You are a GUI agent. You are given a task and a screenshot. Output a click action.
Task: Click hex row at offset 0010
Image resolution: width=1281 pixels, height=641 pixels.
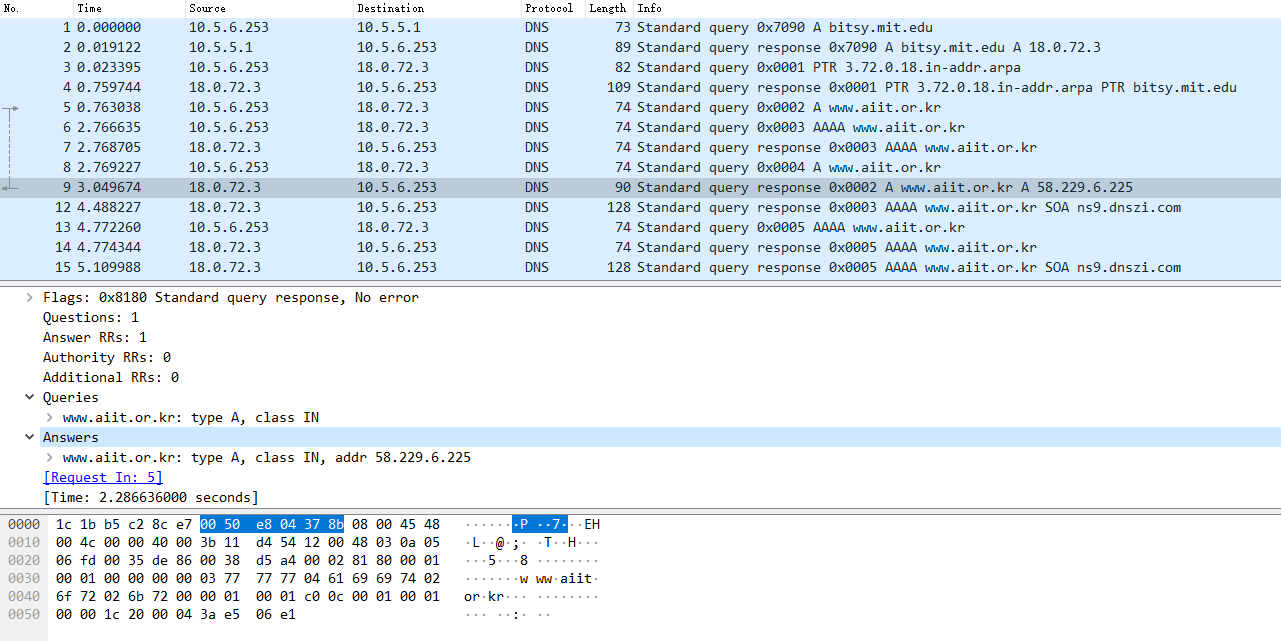point(248,542)
